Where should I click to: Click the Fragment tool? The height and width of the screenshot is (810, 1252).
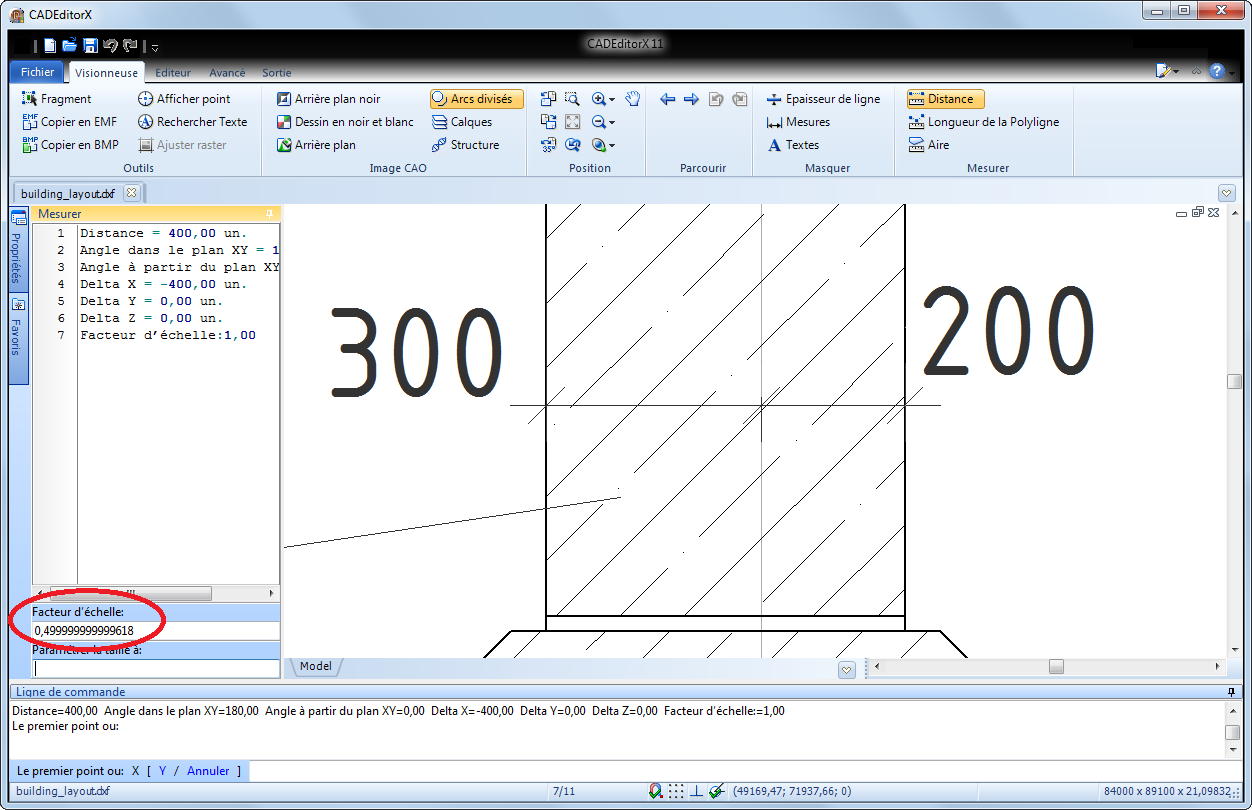click(56, 99)
